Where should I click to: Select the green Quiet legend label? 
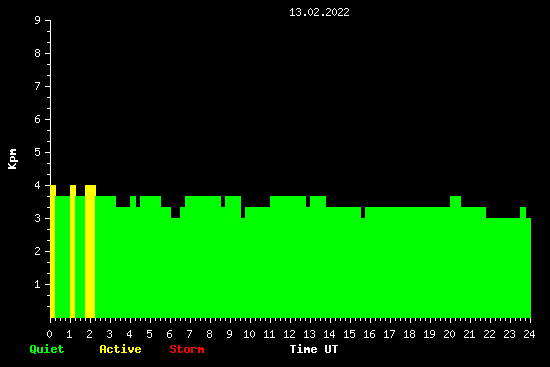47,349
